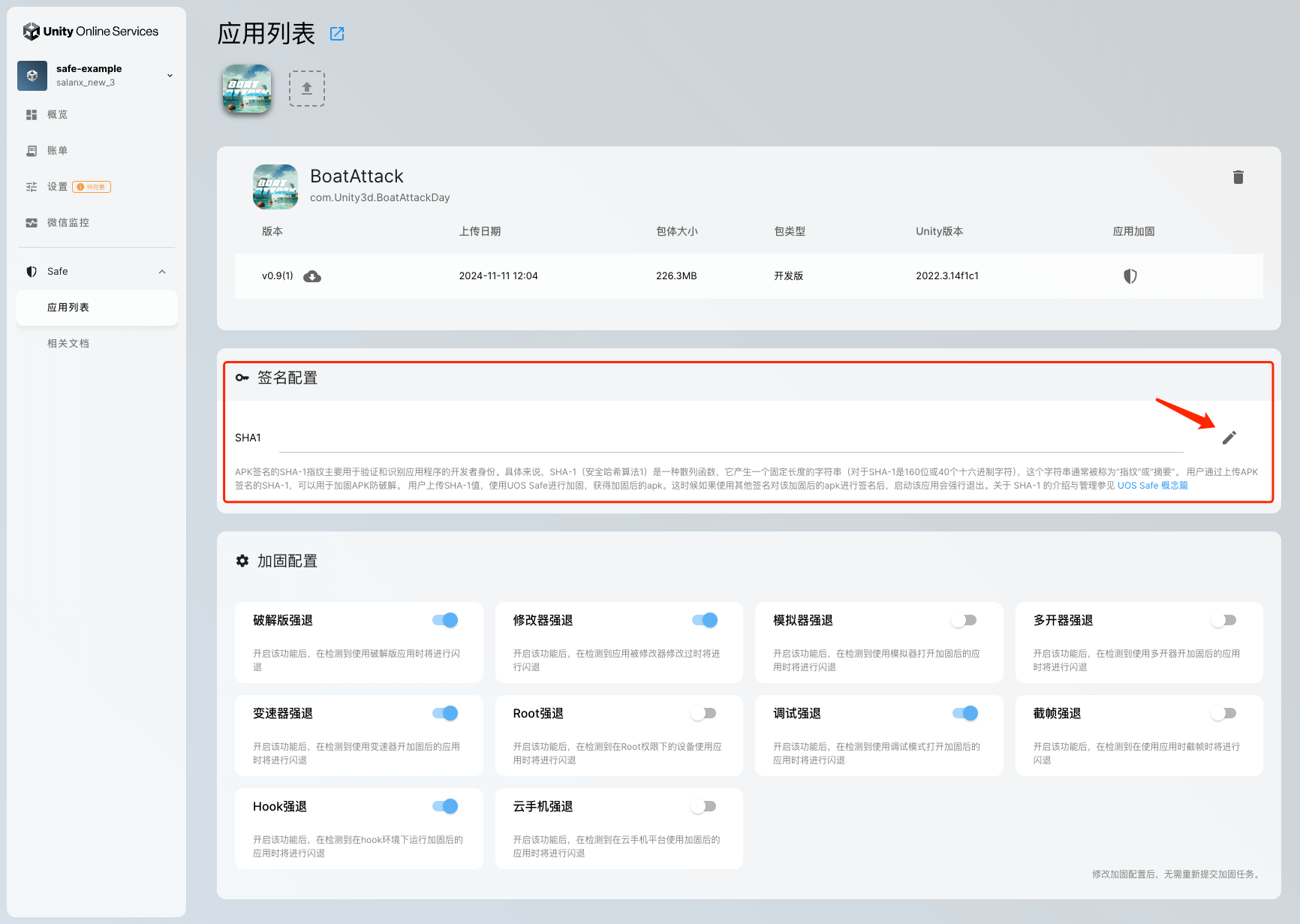Click the shield icon under 应用加固
This screenshot has width=1300, height=924.
[1130, 276]
